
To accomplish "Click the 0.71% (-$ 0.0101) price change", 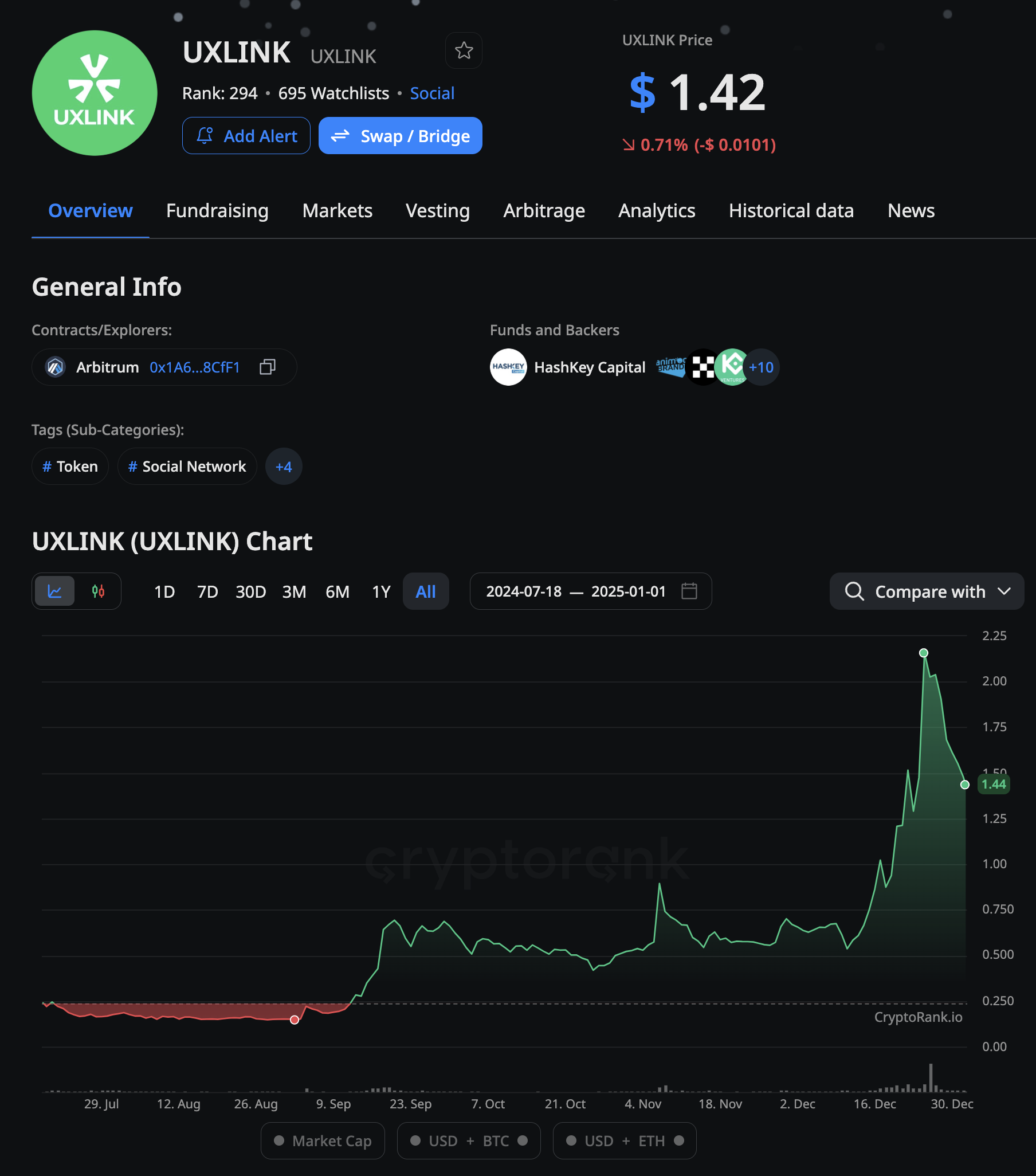I will 700,145.
